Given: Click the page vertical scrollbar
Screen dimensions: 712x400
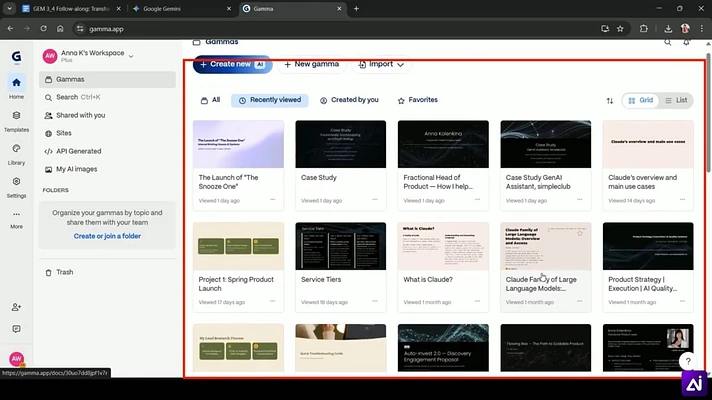Looking at the screenshot, I should click(x=708, y=114).
